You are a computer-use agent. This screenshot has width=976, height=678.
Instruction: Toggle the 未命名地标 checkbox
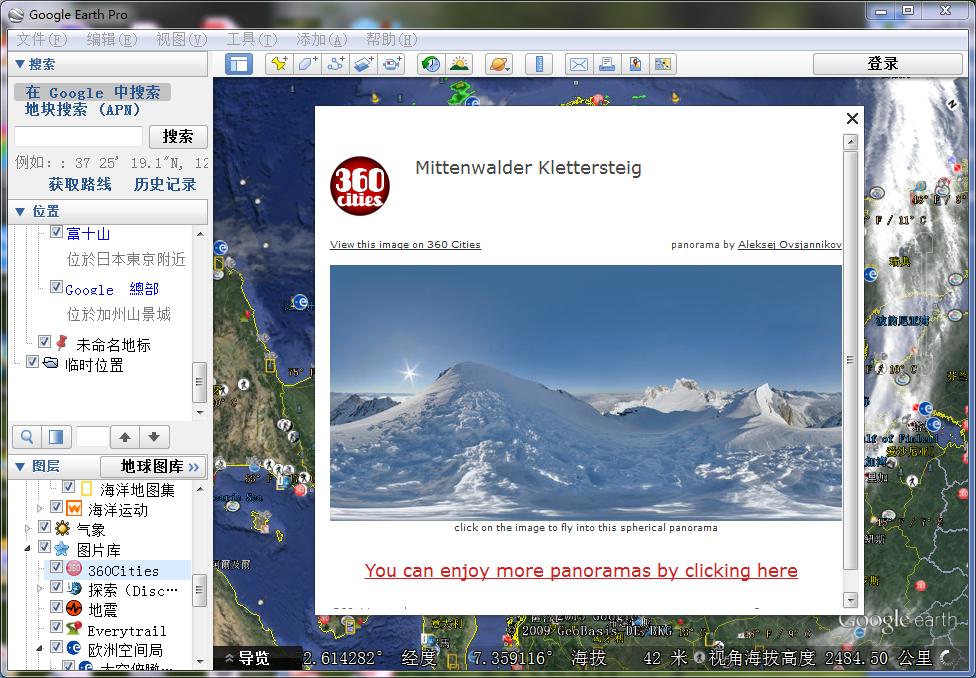44,342
